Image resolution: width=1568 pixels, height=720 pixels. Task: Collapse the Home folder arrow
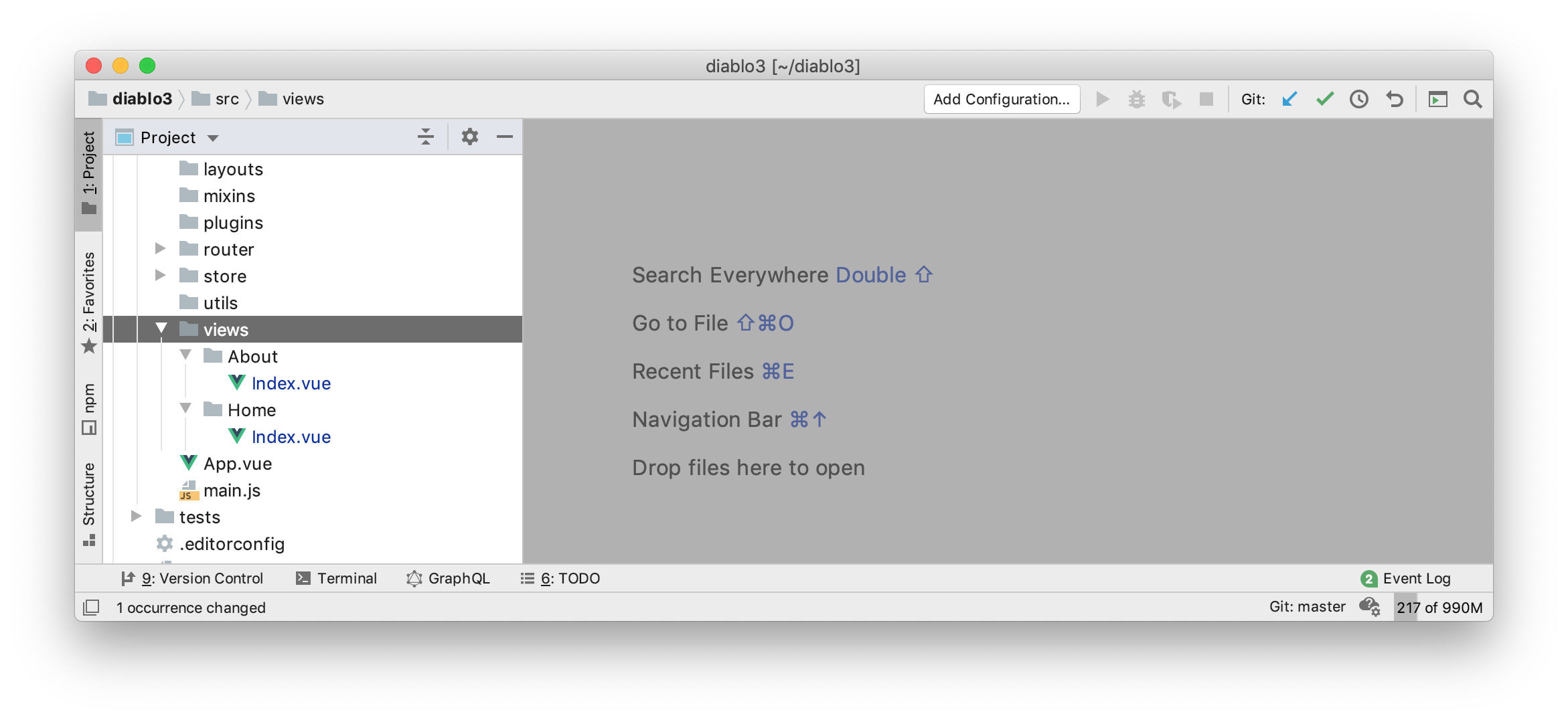tap(185, 409)
